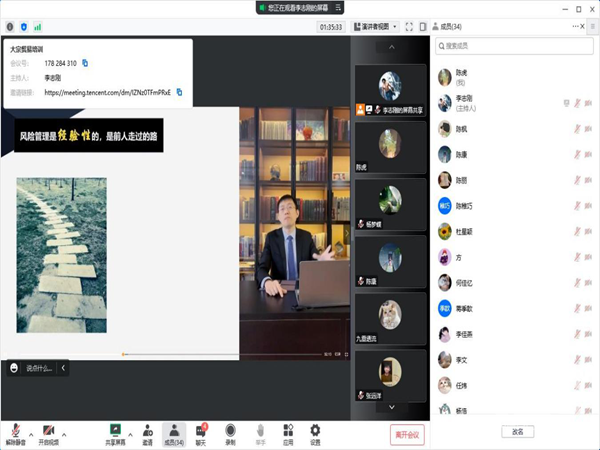Start recording with the 录制 icon

(230, 430)
